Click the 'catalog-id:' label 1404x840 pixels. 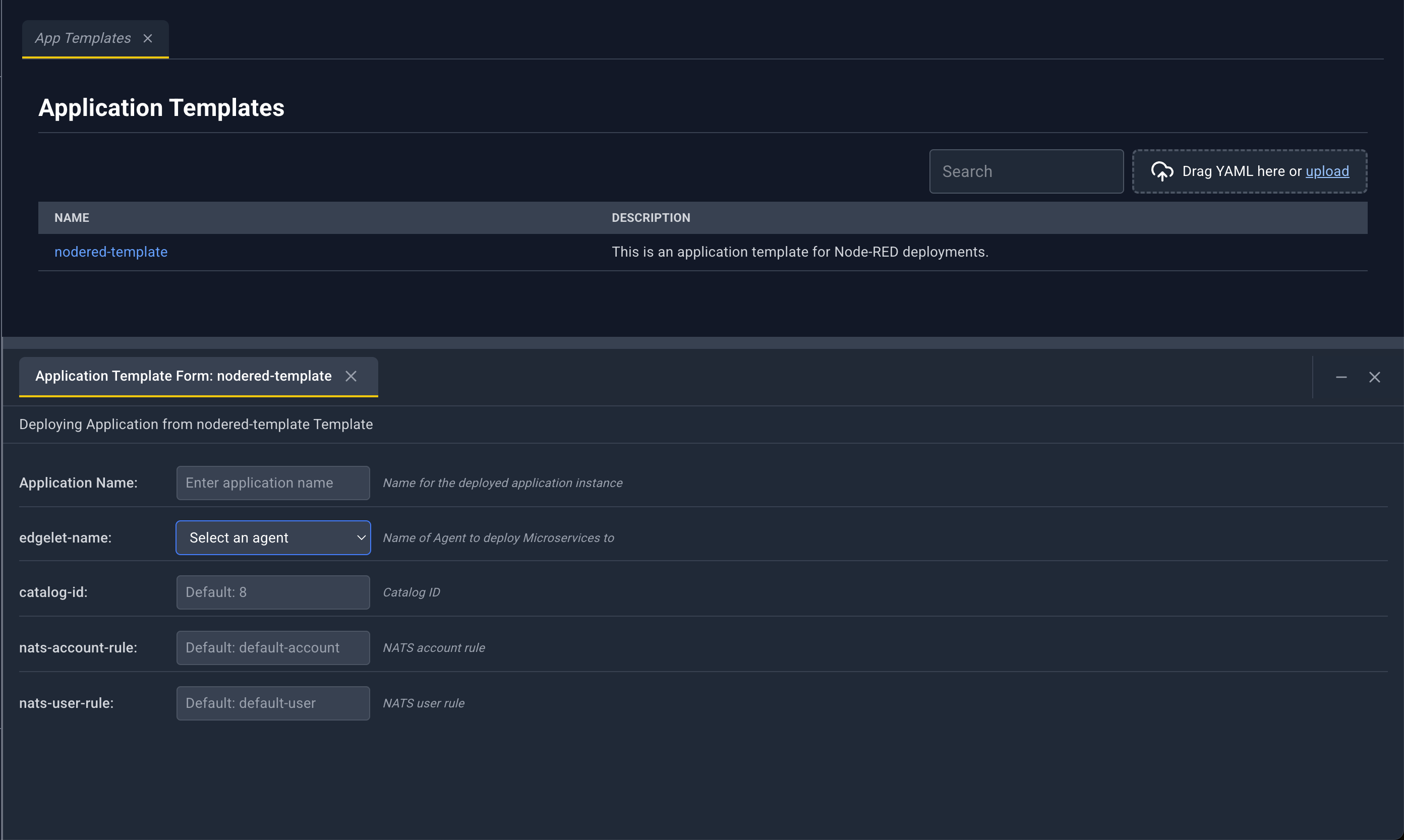(x=53, y=592)
